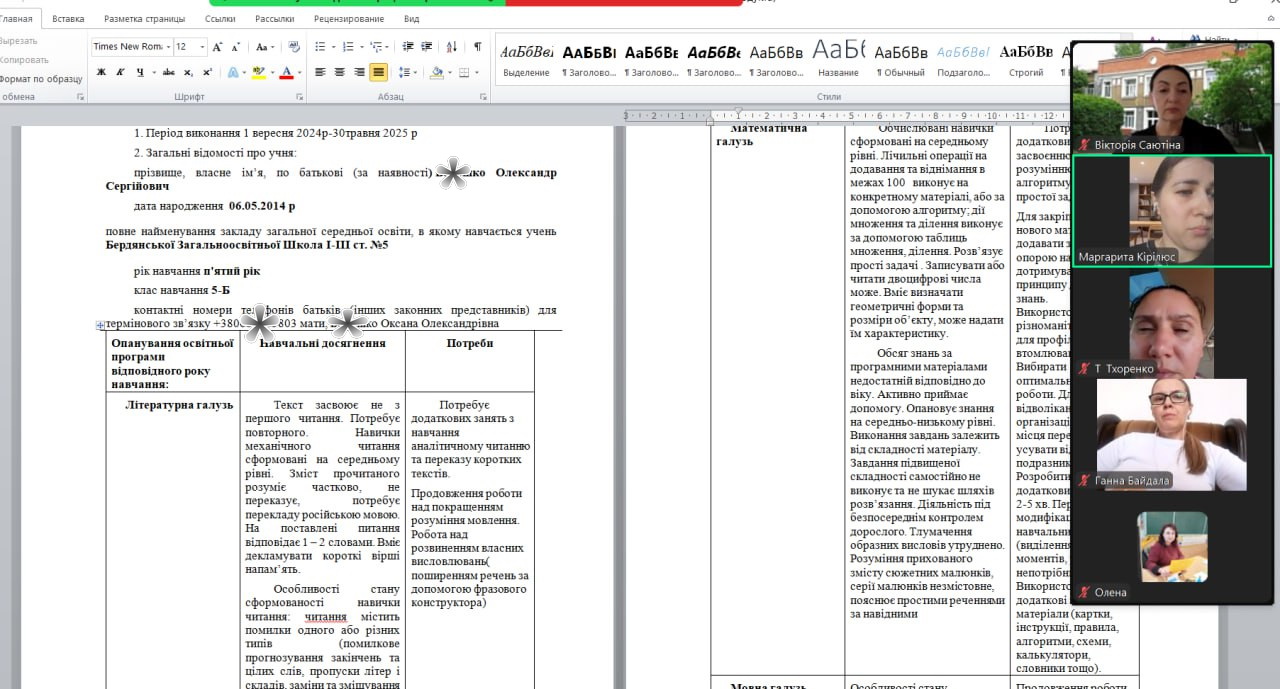Apply the Название style
The width and height of the screenshot is (1280, 689).
tap(838, 59)
